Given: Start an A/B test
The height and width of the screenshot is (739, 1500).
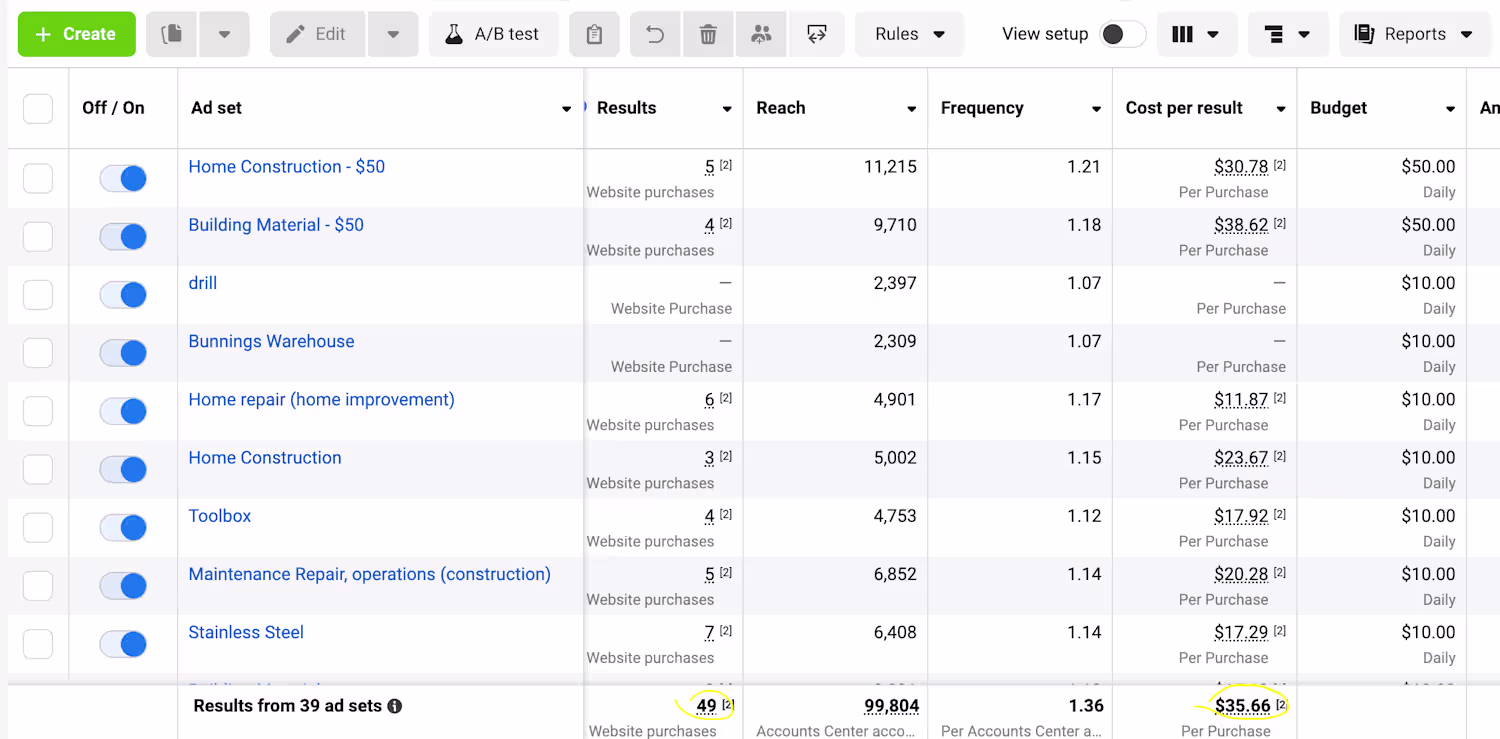Looking at the screenshot, I should pos(493,34).
